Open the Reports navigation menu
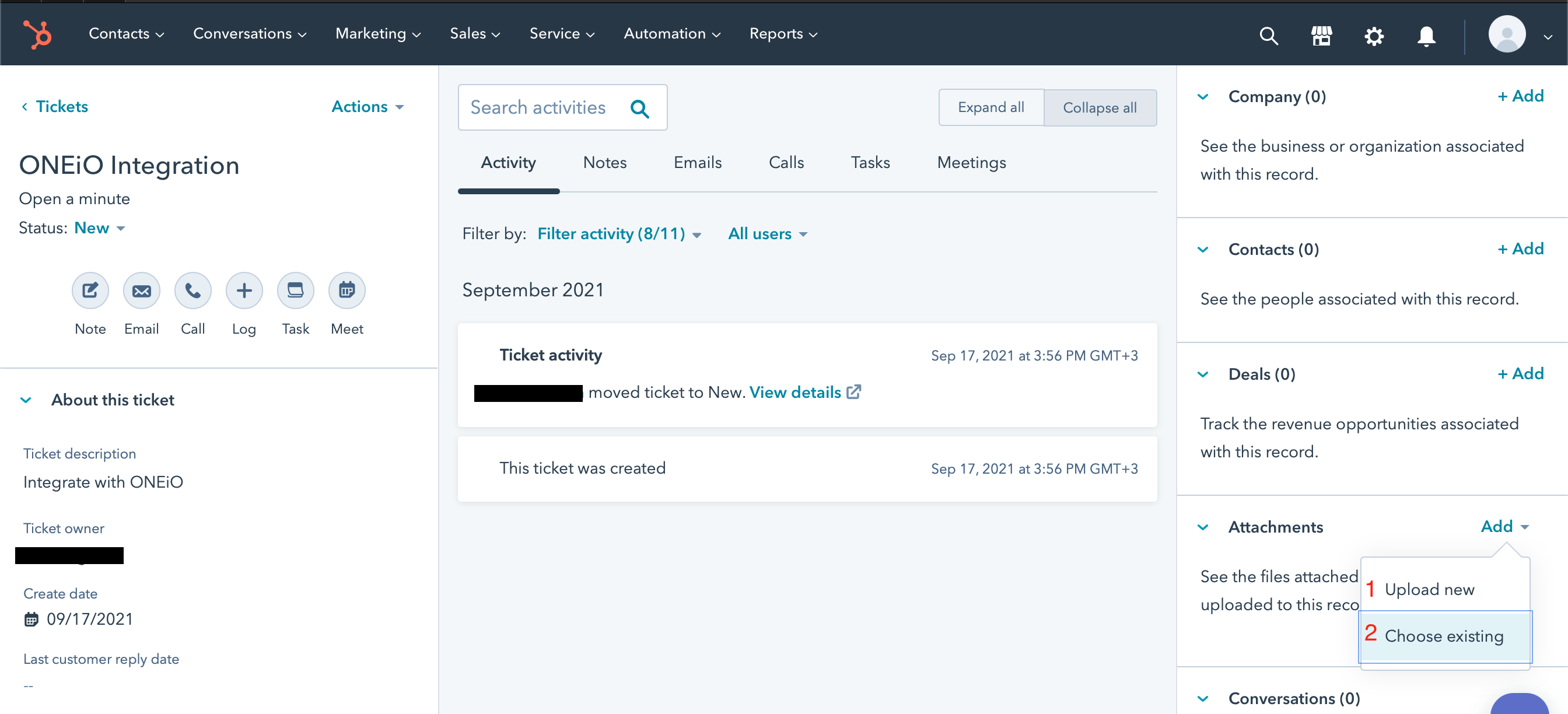Screen dimensions: 1568x714 click(x=783, y=33)
